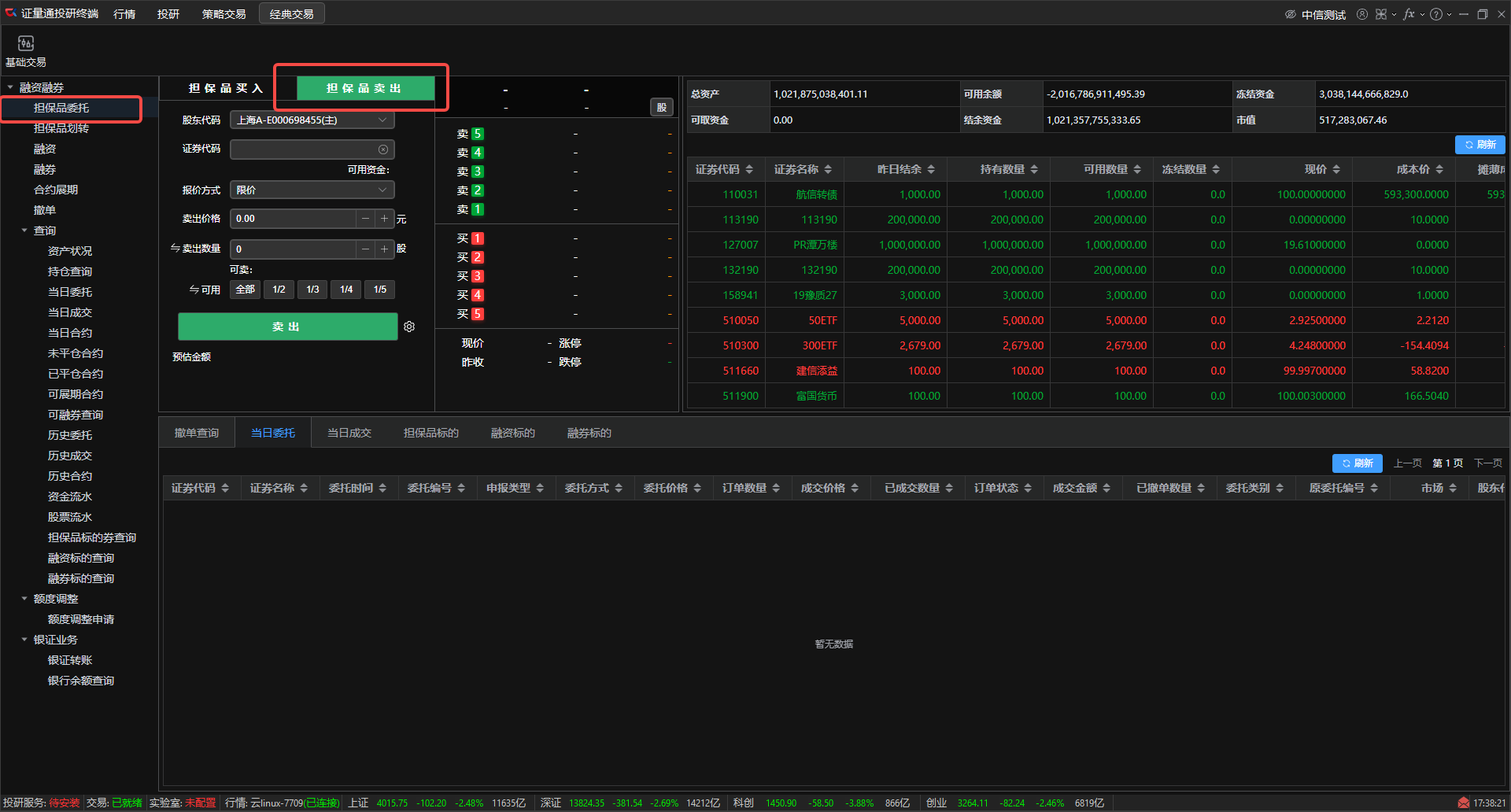
Task: Collapse the 查询 tree section
Action: coord(24,231)
